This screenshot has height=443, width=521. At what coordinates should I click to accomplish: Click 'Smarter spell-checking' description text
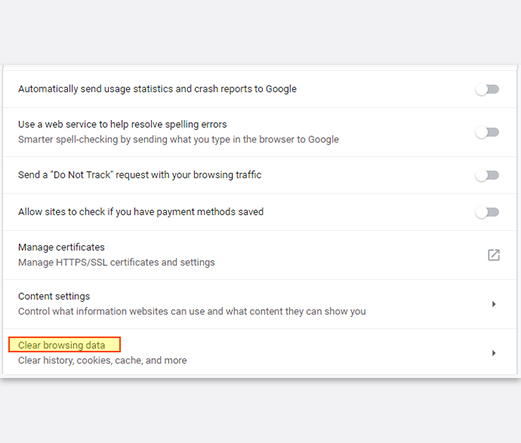[x=178, y=139]
